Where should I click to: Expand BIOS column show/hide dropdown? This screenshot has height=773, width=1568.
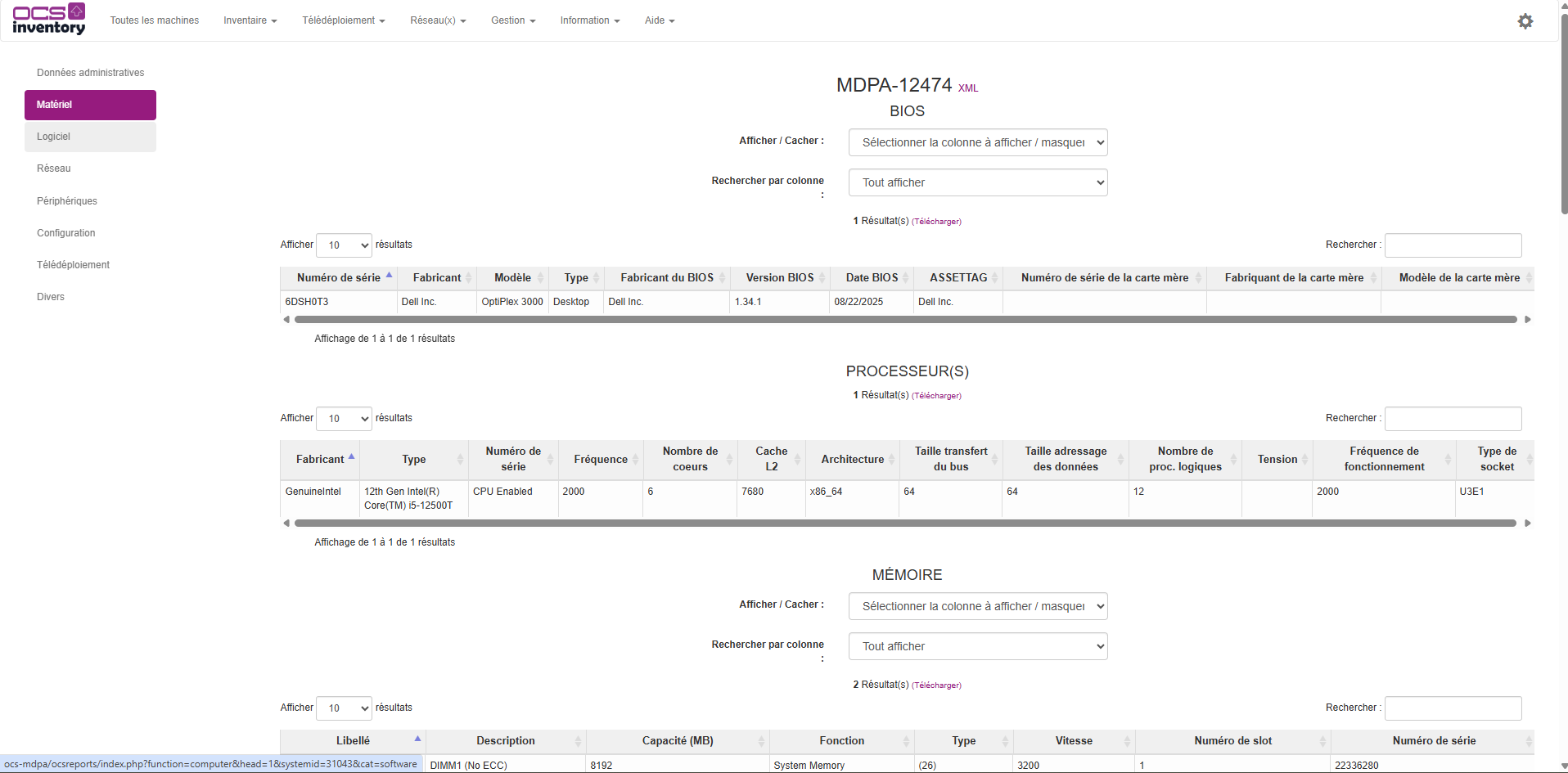click(977, 142)
